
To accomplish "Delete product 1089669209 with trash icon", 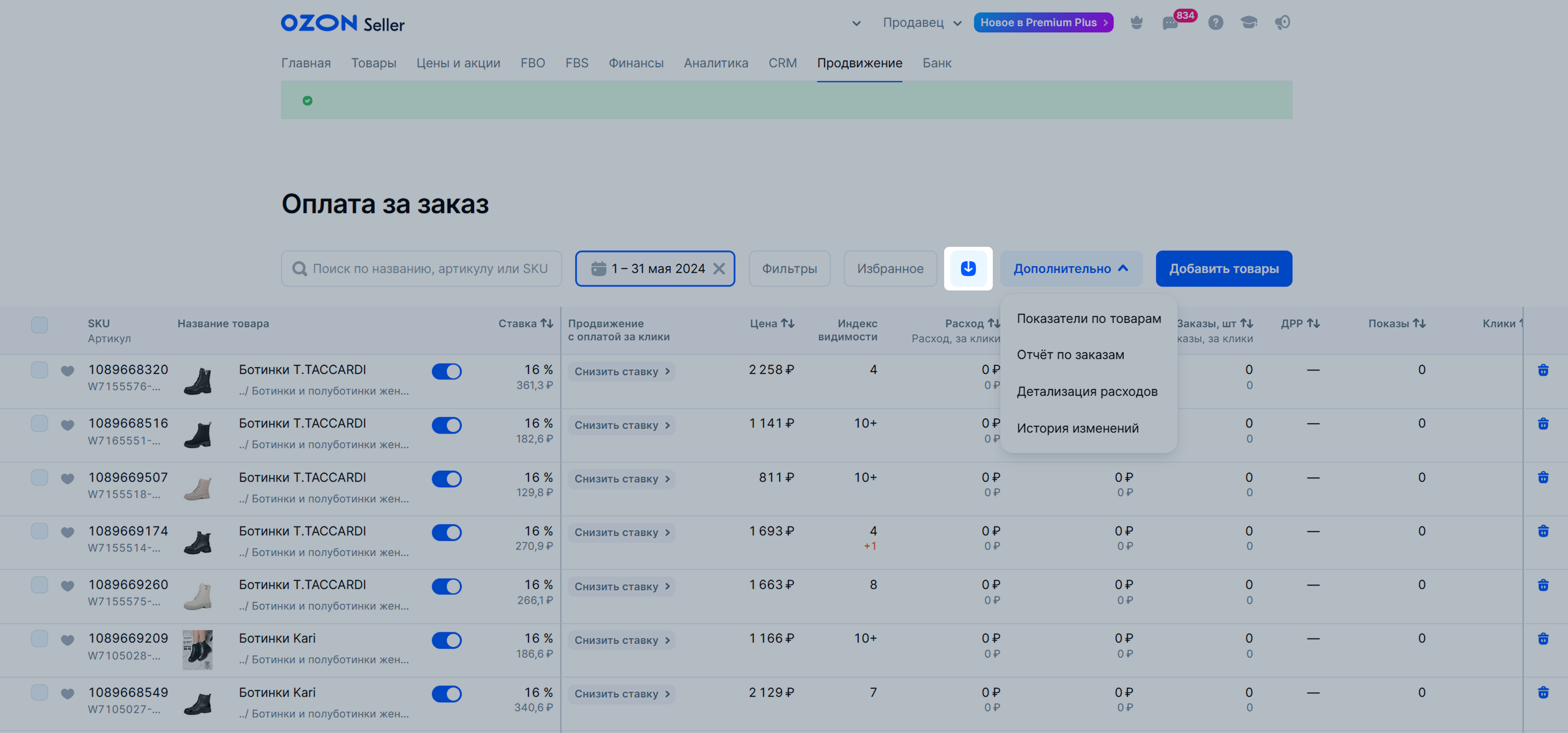I will coord(1542,639).
